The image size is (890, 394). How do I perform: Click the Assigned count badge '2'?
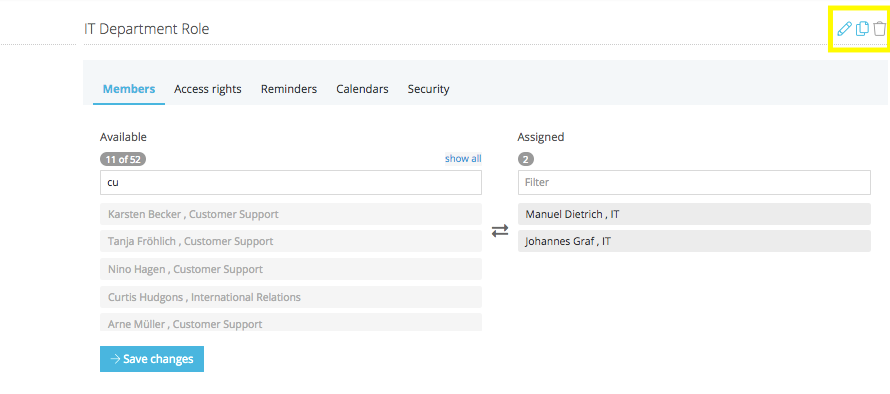coord(526,160)
